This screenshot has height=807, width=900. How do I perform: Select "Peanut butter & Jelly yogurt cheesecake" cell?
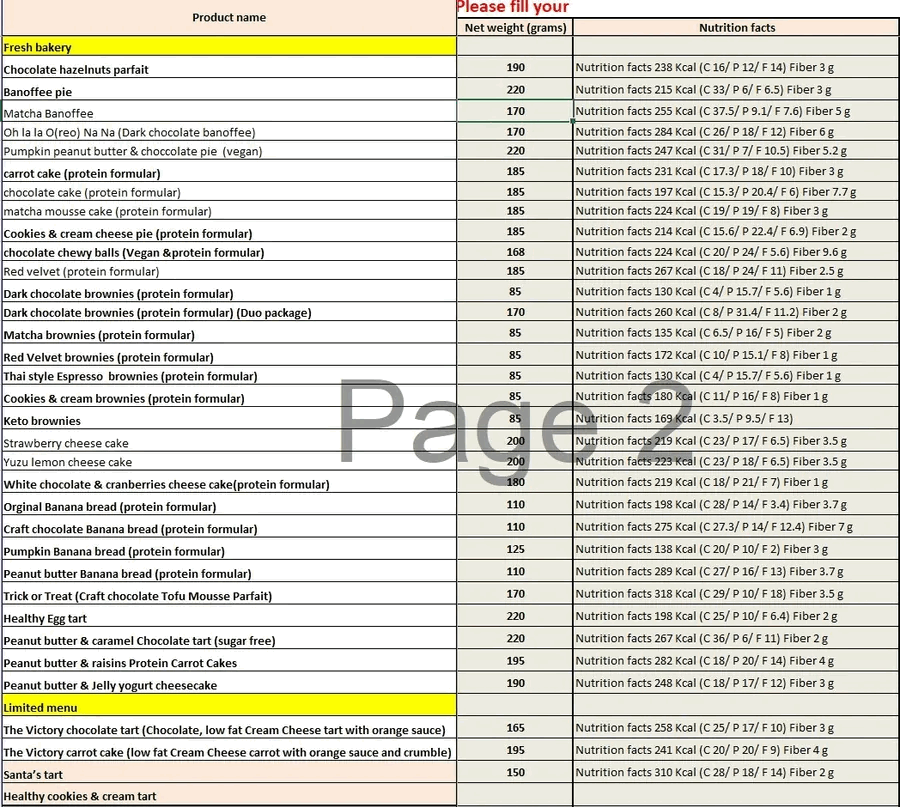(x=229, y=683)
